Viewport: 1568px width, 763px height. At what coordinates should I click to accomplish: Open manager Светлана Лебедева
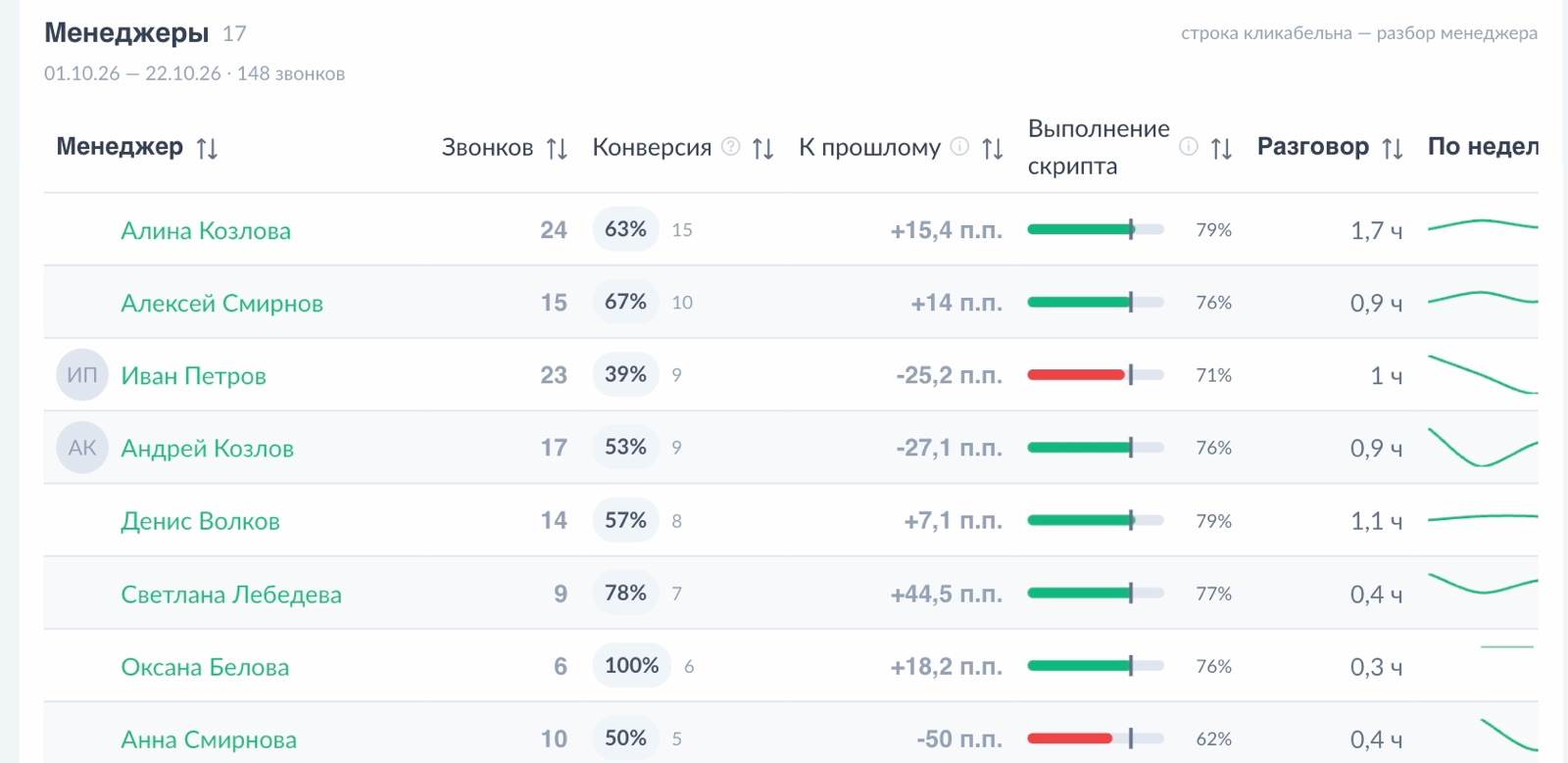pyautogui.click(x=231, y=595)
